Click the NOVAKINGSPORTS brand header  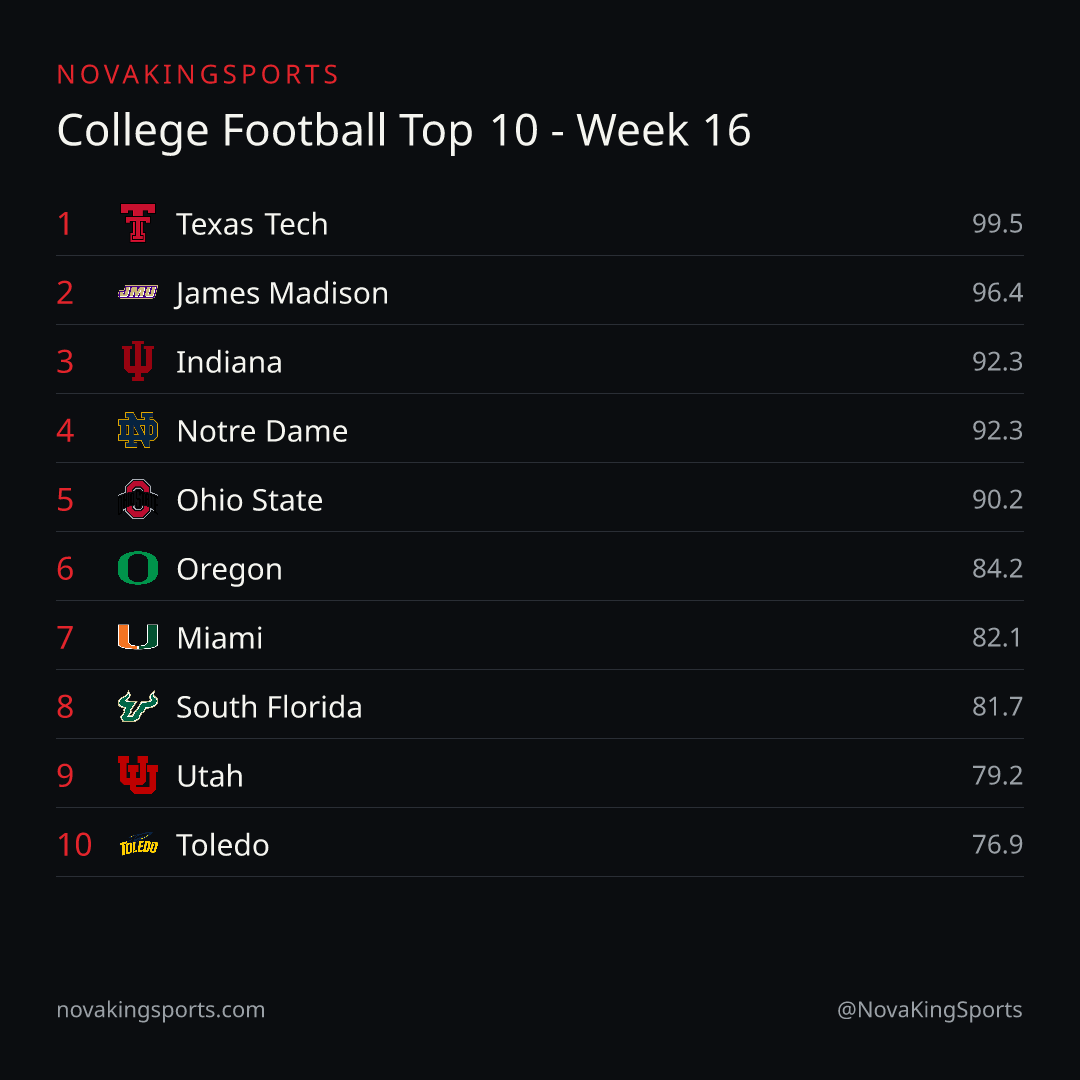coord(198,74)
